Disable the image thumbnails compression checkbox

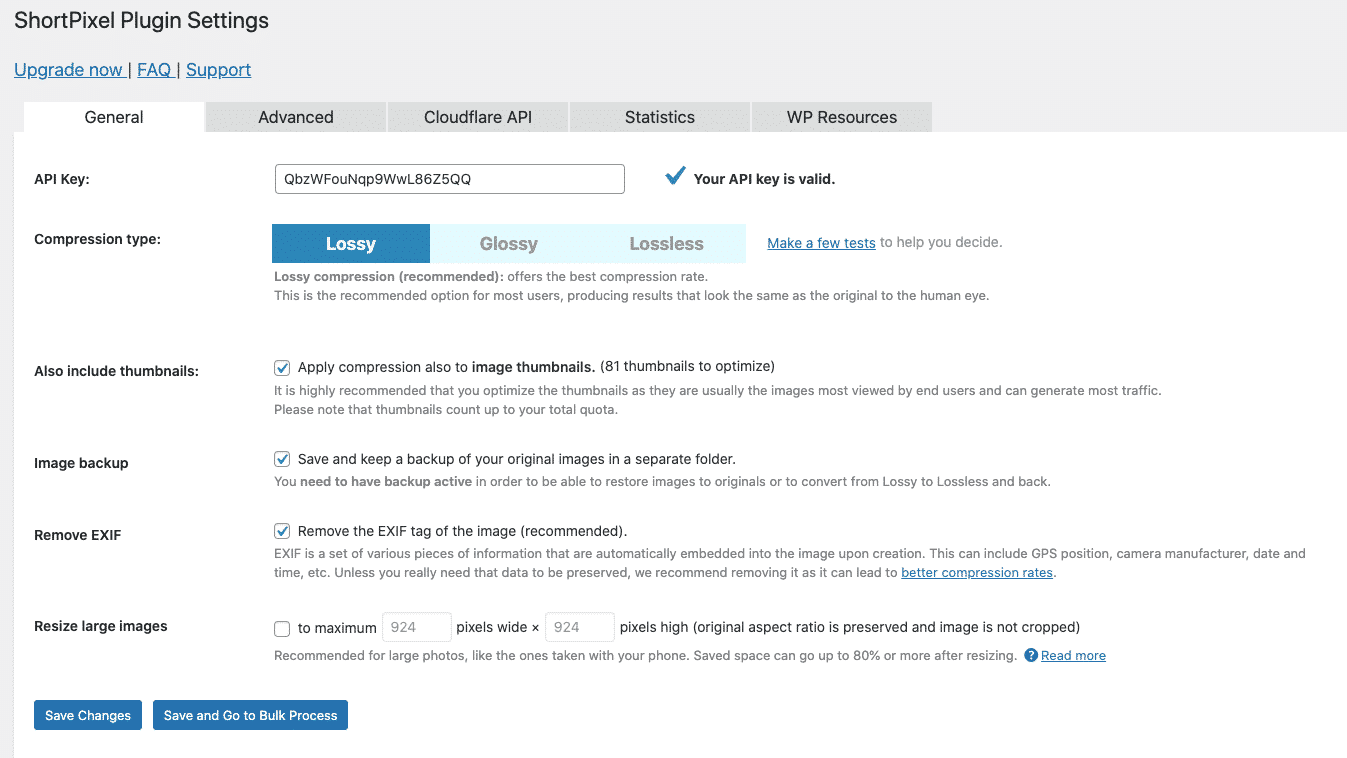[x=282, y=367]
